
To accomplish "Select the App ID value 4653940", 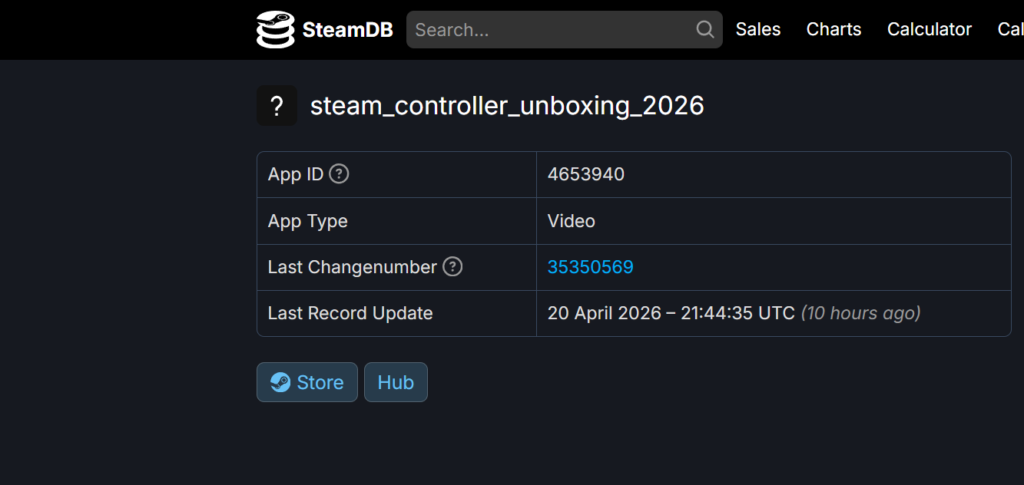I will 586,174.
